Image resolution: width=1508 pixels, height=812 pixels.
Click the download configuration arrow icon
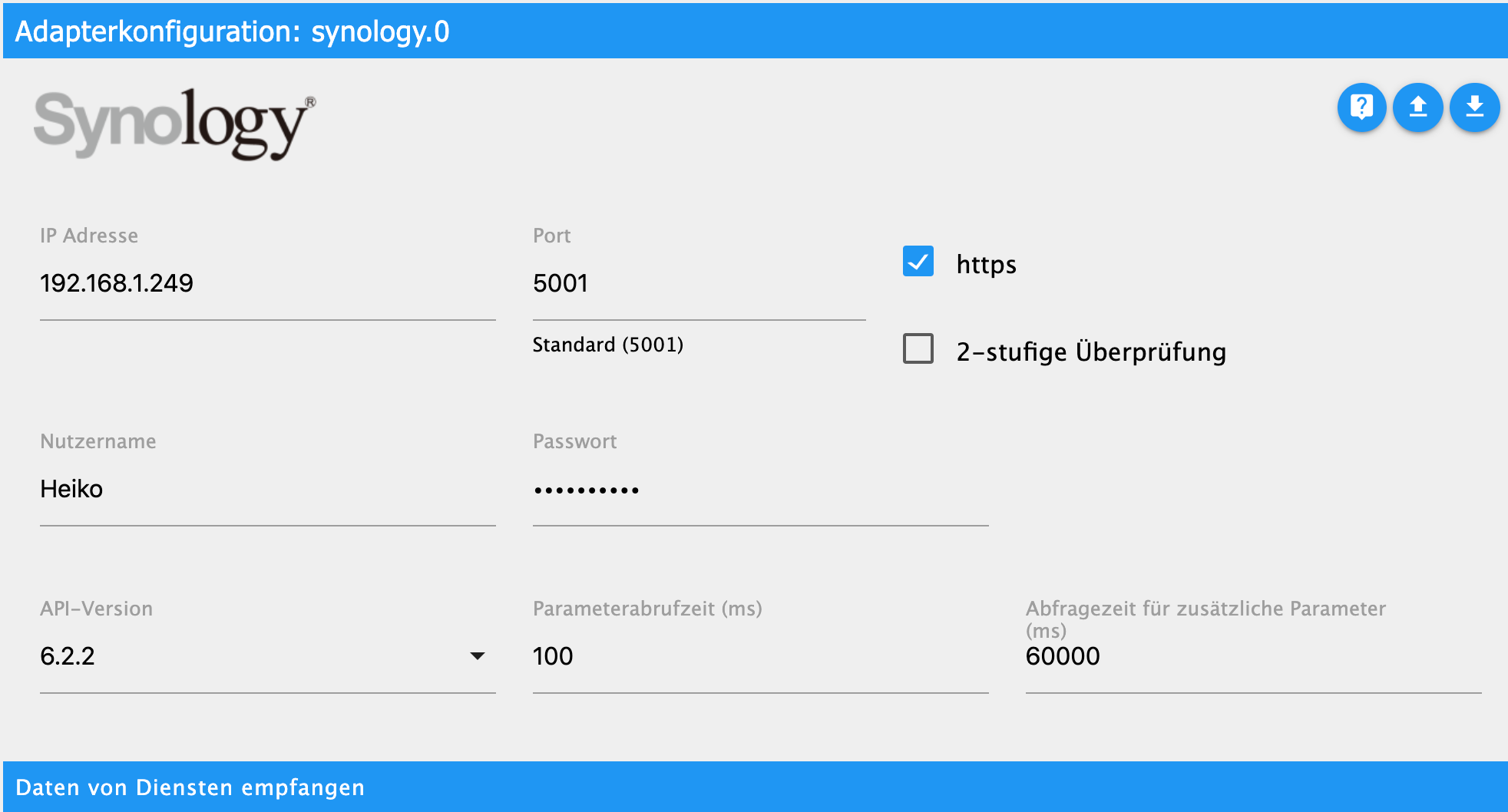click(x=1474, y=107)
